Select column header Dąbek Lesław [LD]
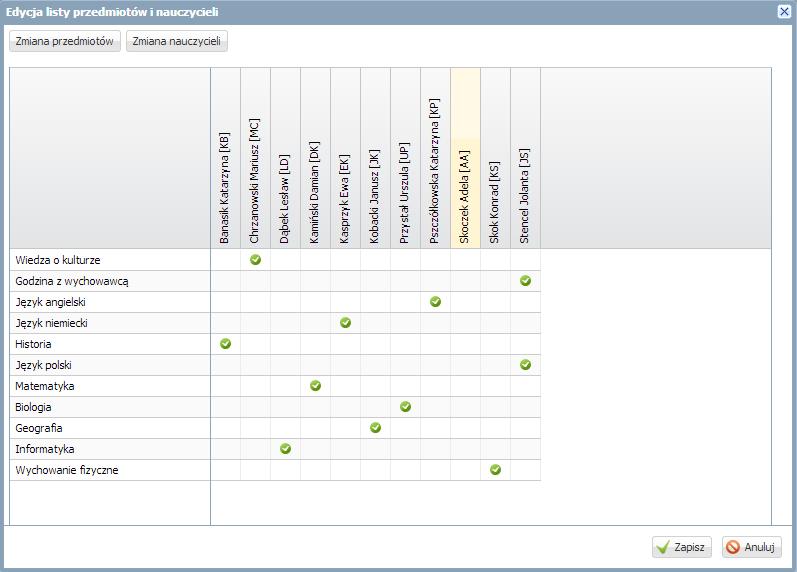 [x=286, y=158]
